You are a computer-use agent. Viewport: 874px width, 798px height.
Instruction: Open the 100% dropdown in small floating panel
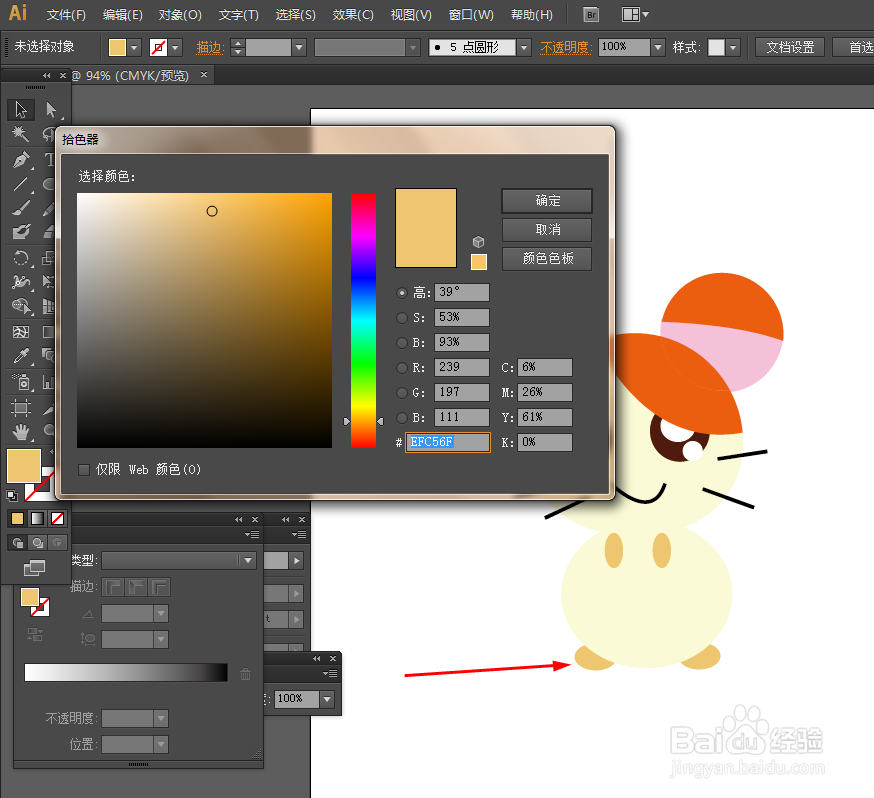pyautogui.click(x=327, y=699)
